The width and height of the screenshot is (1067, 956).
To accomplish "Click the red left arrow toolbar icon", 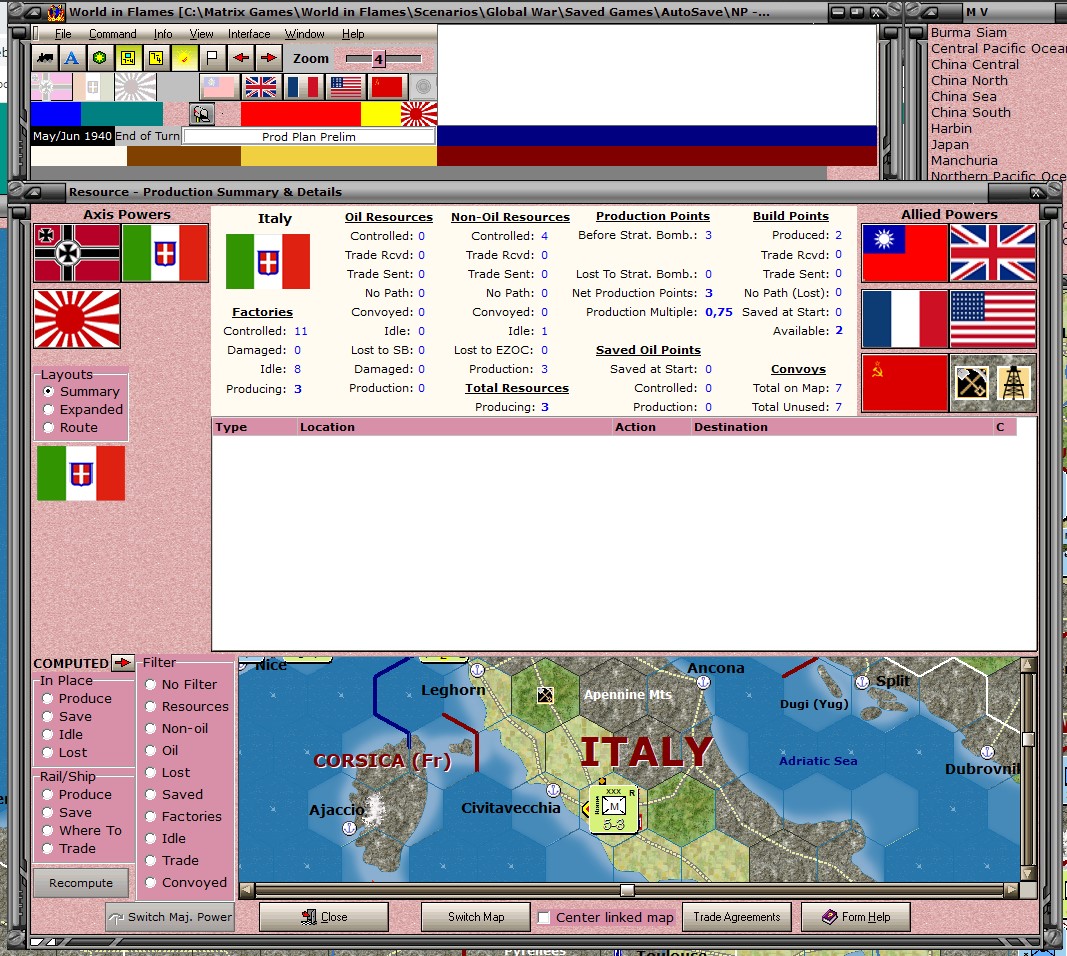I will point(240,58).
